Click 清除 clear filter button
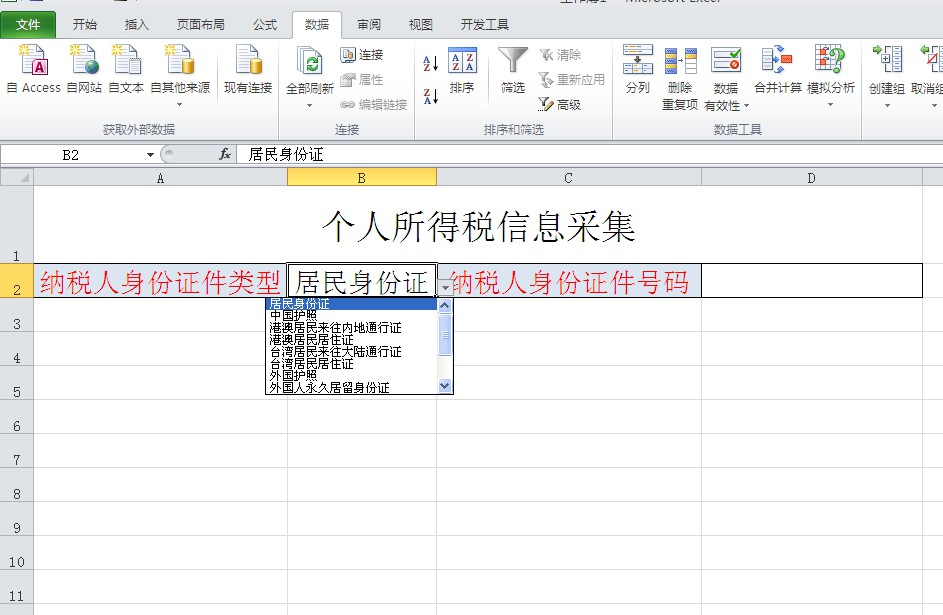Image resolution: width=943 pixels, height=615 pixels. coord(560,55)
